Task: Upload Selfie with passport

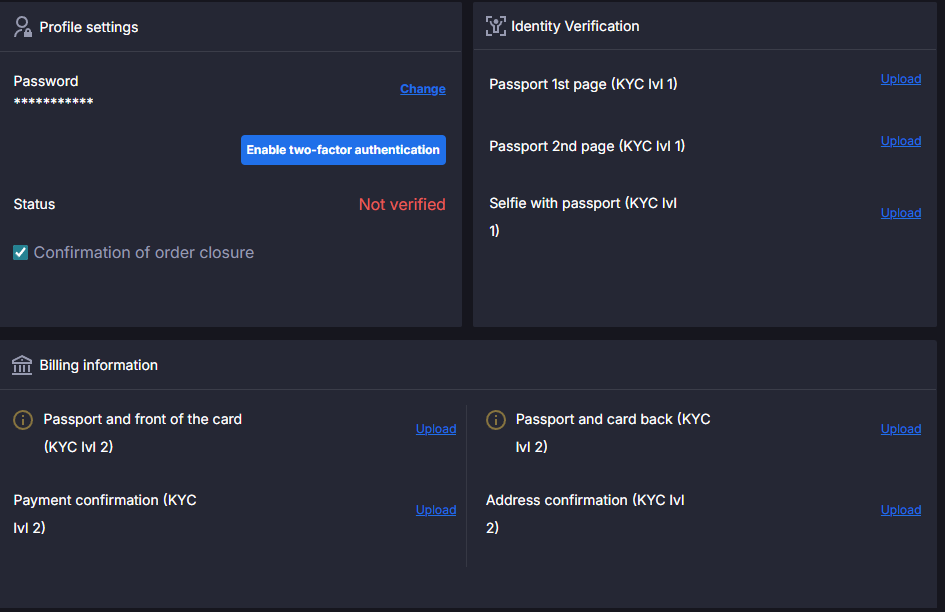Action: (x=900, y=213)
